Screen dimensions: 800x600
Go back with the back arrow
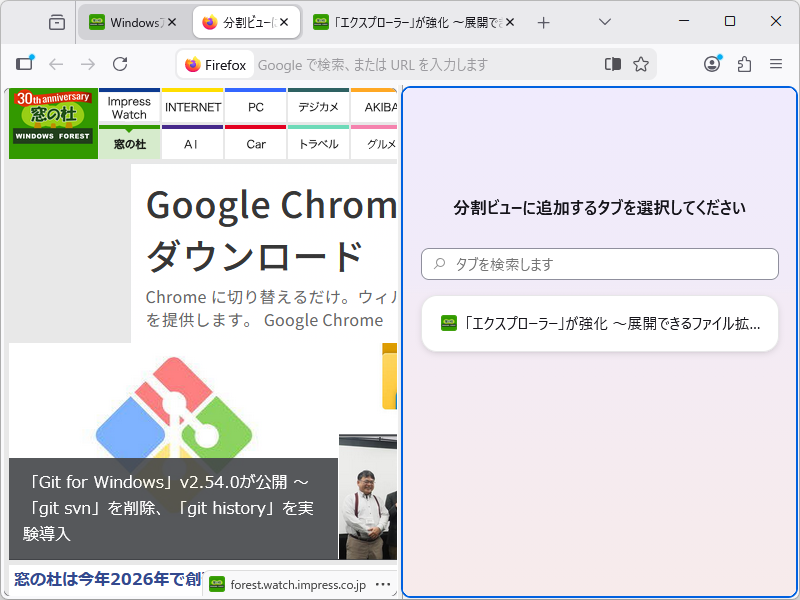[56, 63]
